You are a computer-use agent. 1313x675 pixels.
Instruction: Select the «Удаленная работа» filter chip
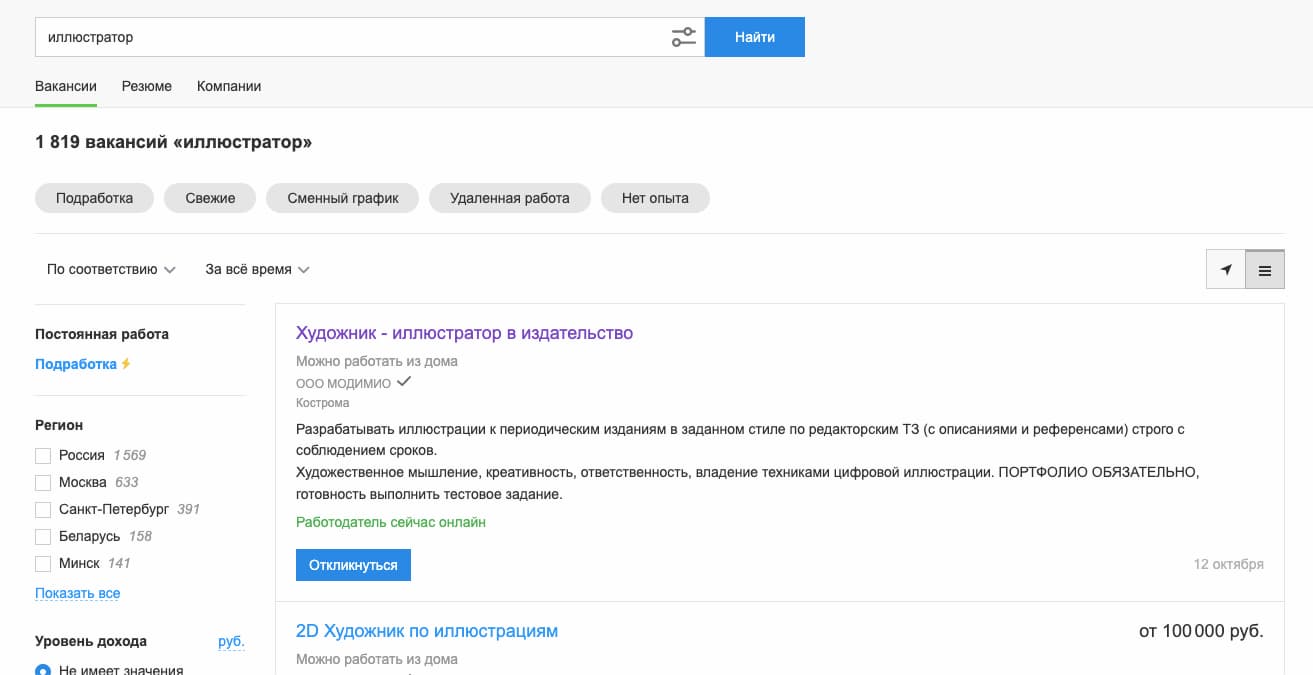tap(510, 198)
